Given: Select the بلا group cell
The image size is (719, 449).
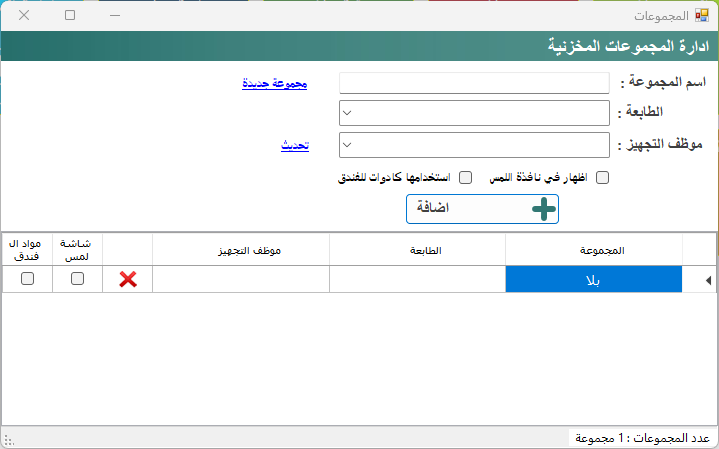Looking at the screenshot, I should point(594,279).
